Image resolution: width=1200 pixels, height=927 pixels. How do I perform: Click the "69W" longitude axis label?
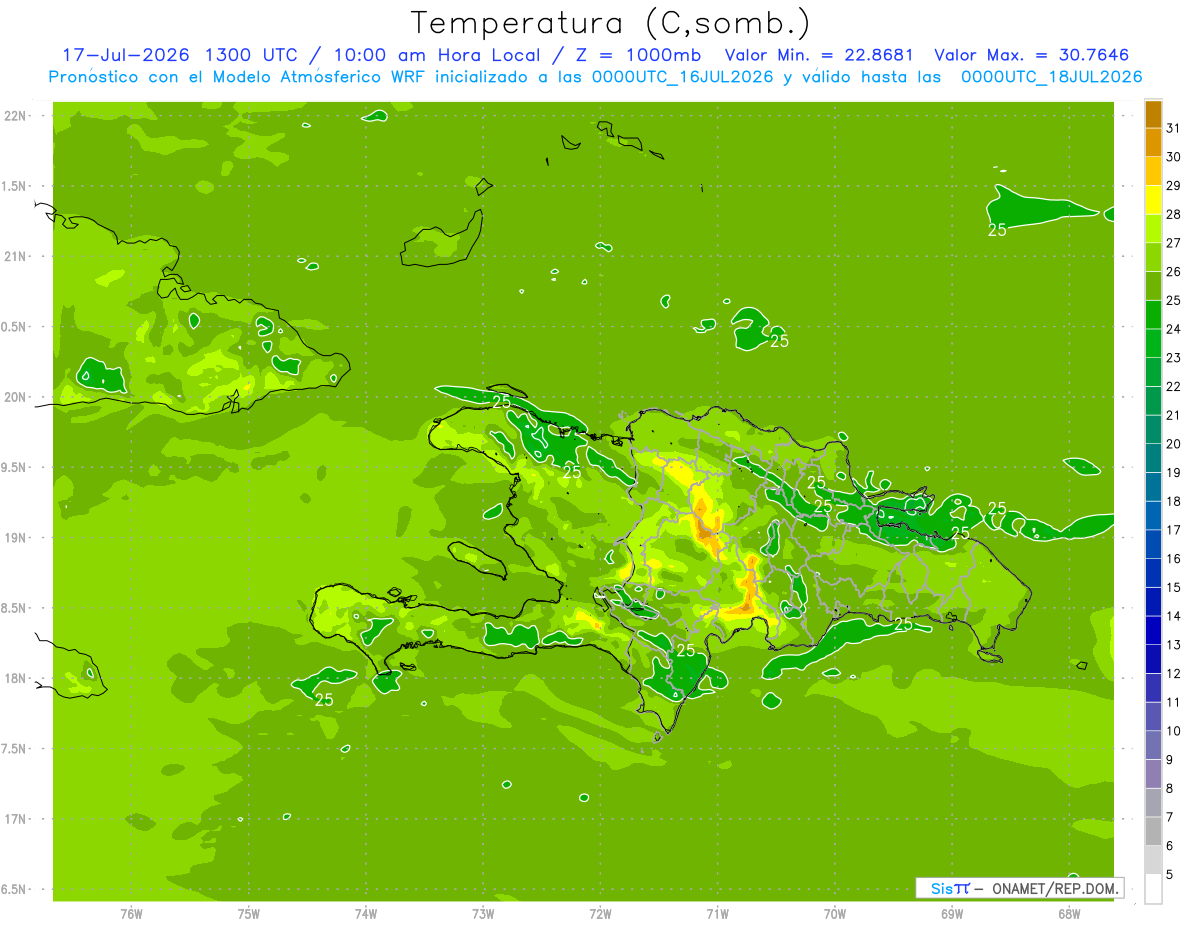click(952, 914)
